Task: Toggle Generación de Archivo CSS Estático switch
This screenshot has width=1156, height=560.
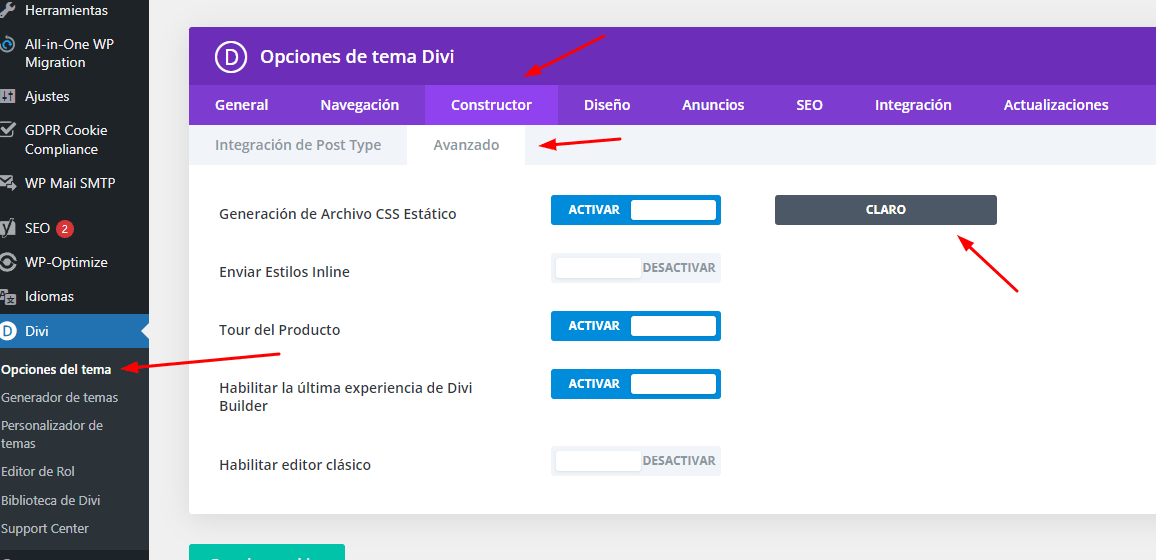Action: 636,210
